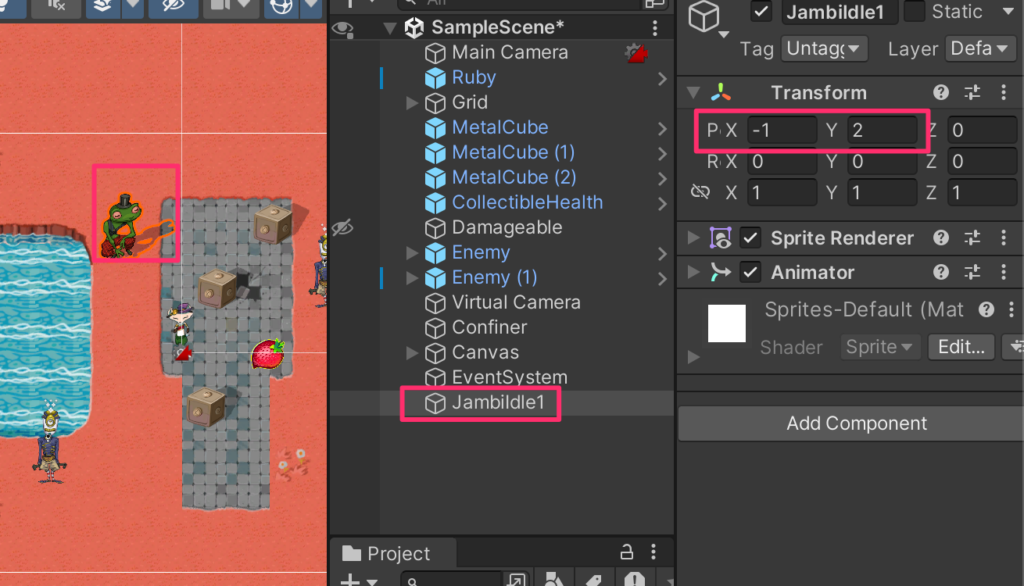
Task: Open the GameObject icon picker in Inspector
Action: 707,17
